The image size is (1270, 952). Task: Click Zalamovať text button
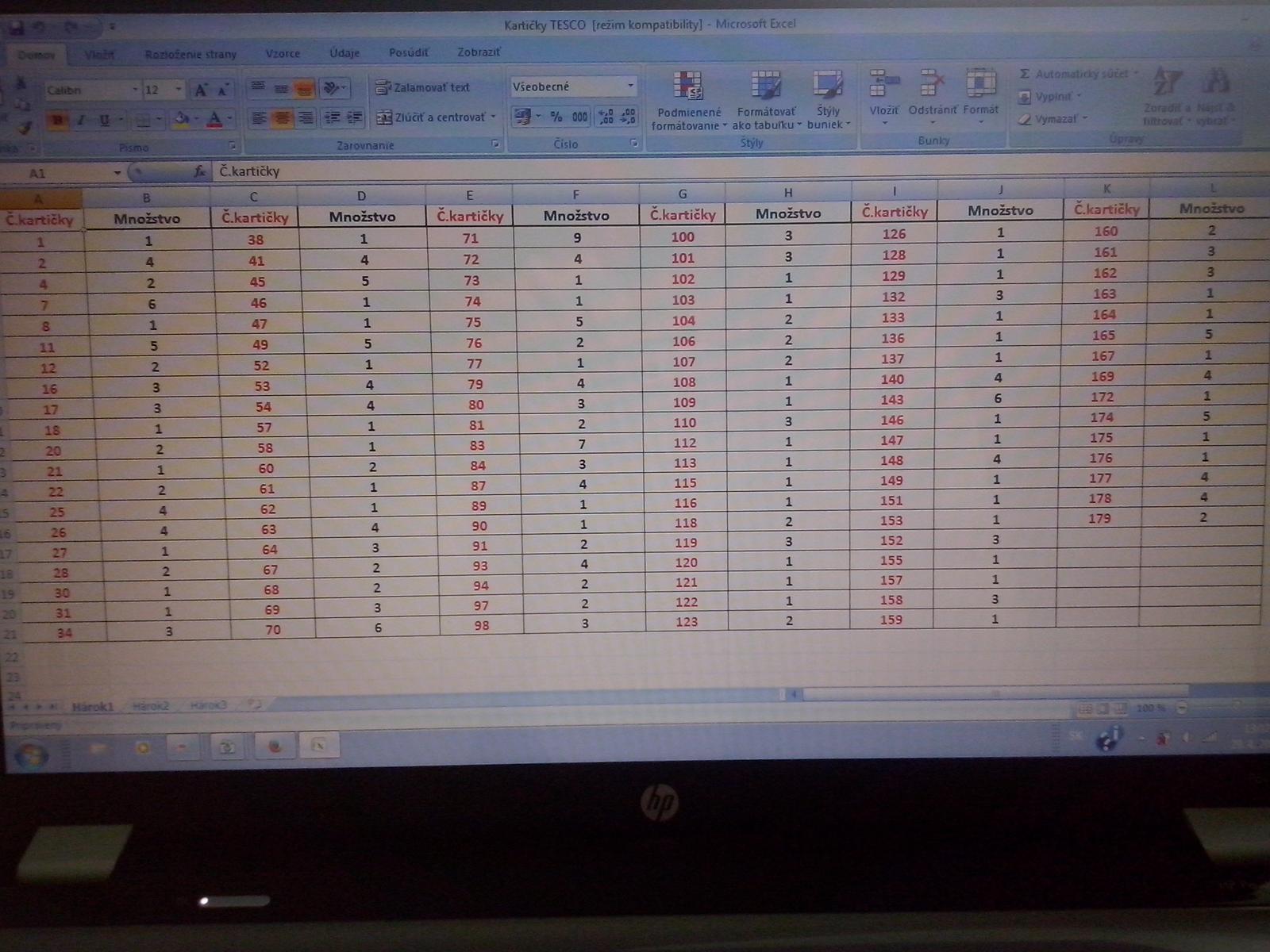click(x=424, y=87)
